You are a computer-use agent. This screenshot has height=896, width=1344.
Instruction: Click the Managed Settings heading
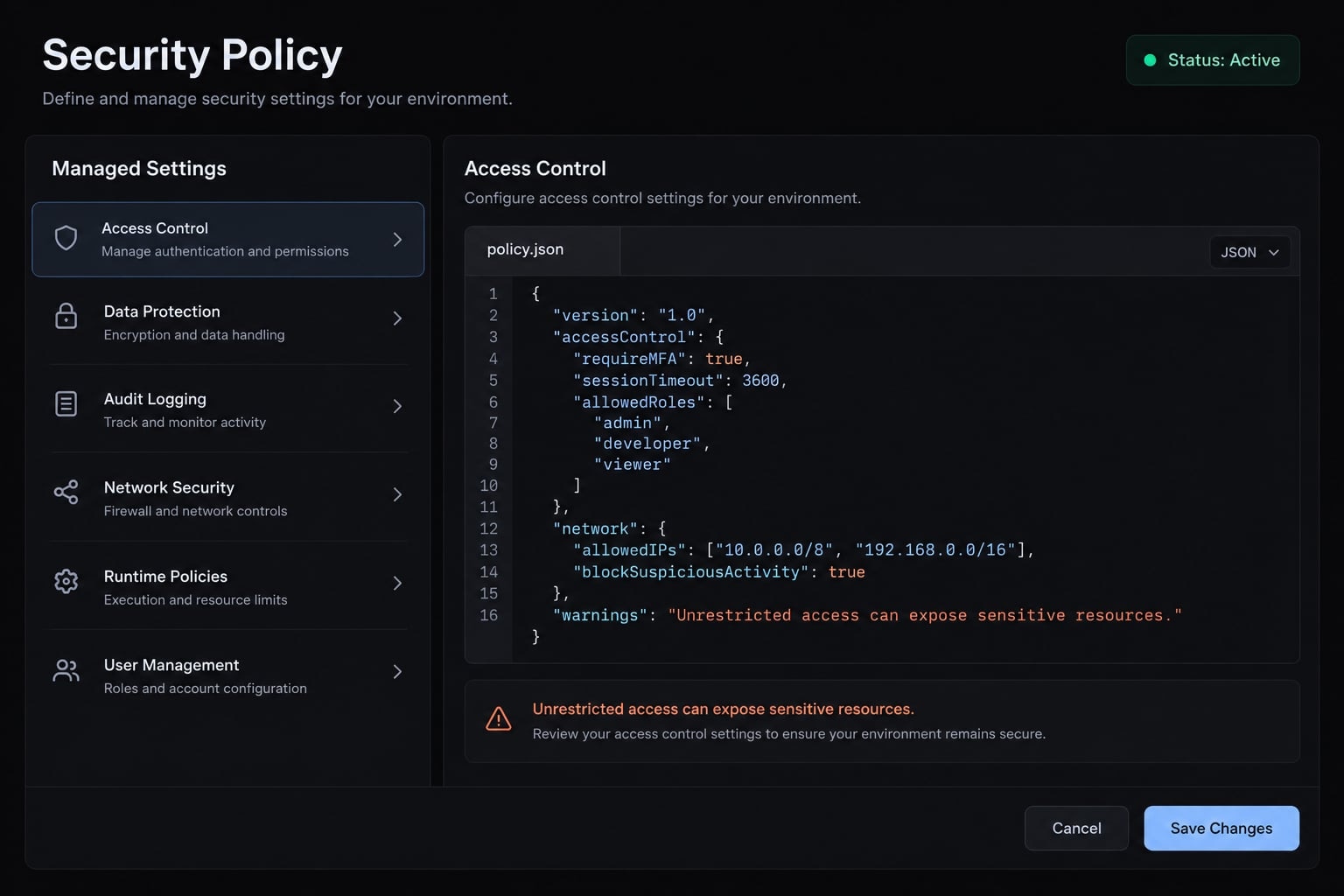click(x=139, y=168)
